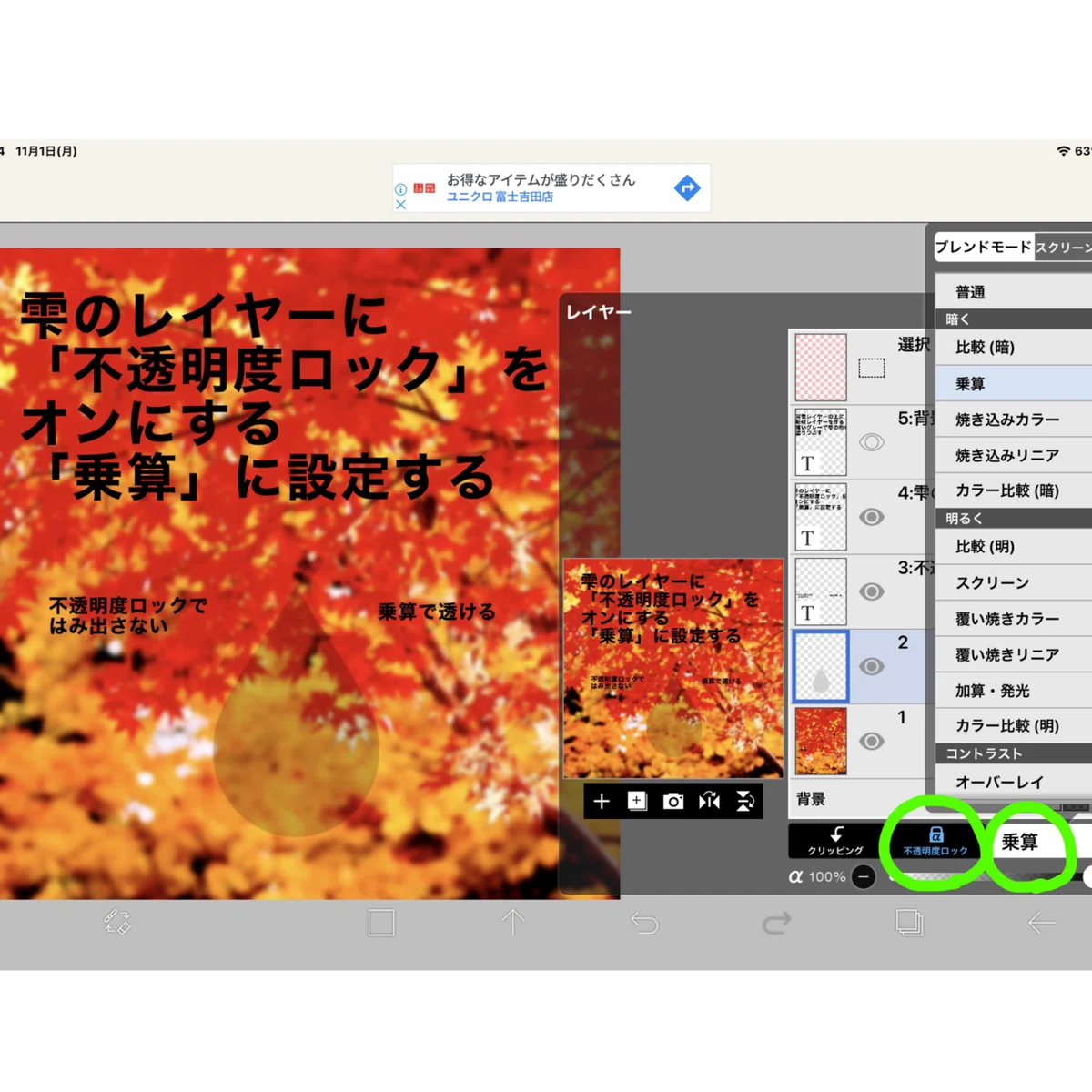Tap the add new layer plus icon

tap(602, 801)
